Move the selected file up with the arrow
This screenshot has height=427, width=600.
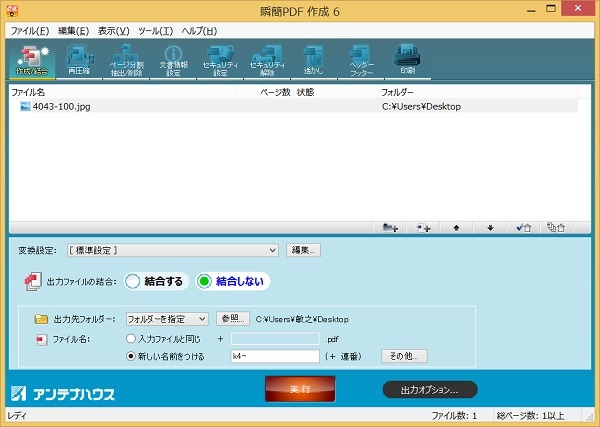pyautogui.click(x=457, y=227)
